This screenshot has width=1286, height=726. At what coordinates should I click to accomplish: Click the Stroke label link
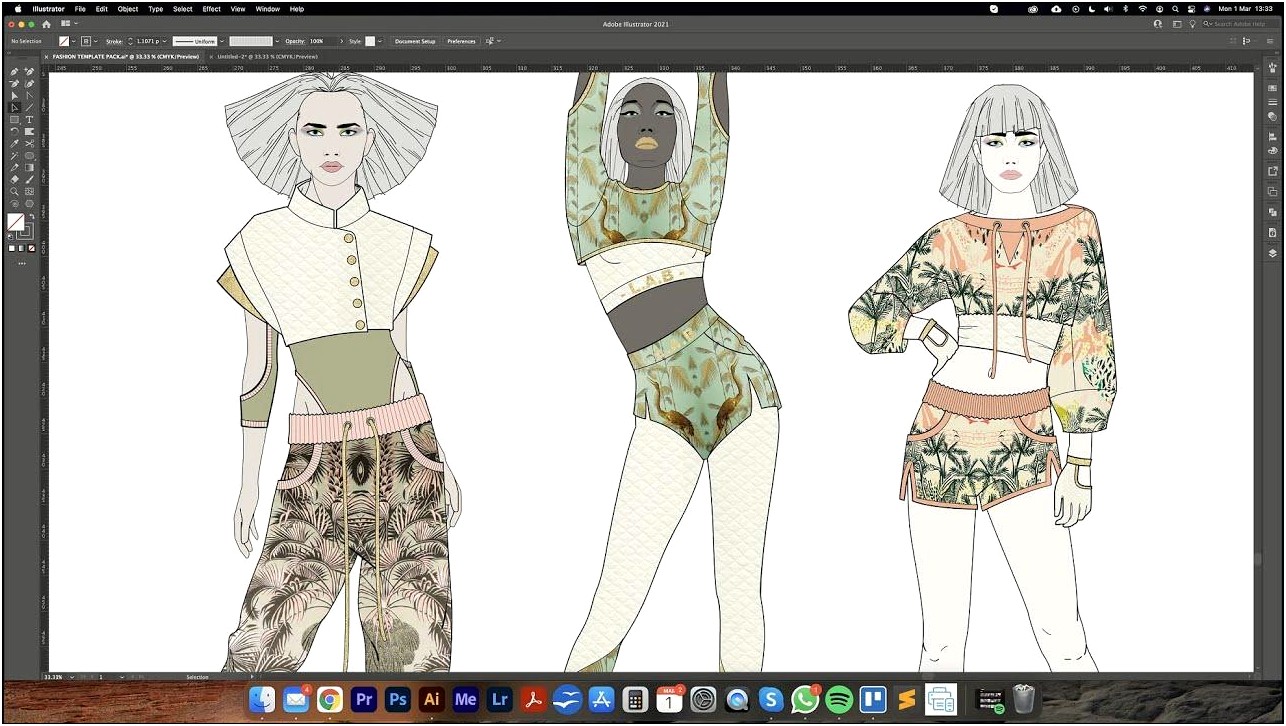[113, 41]
